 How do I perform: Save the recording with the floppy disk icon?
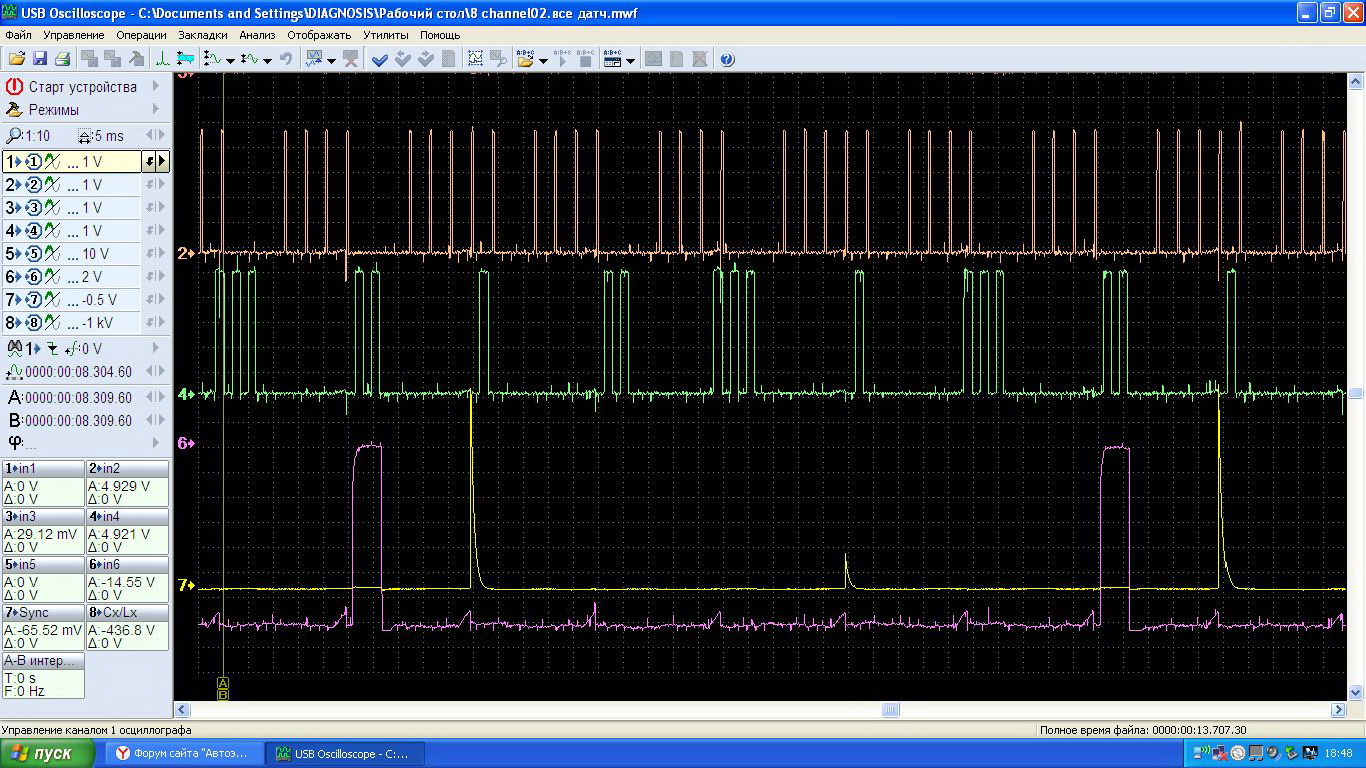point(40,59)
